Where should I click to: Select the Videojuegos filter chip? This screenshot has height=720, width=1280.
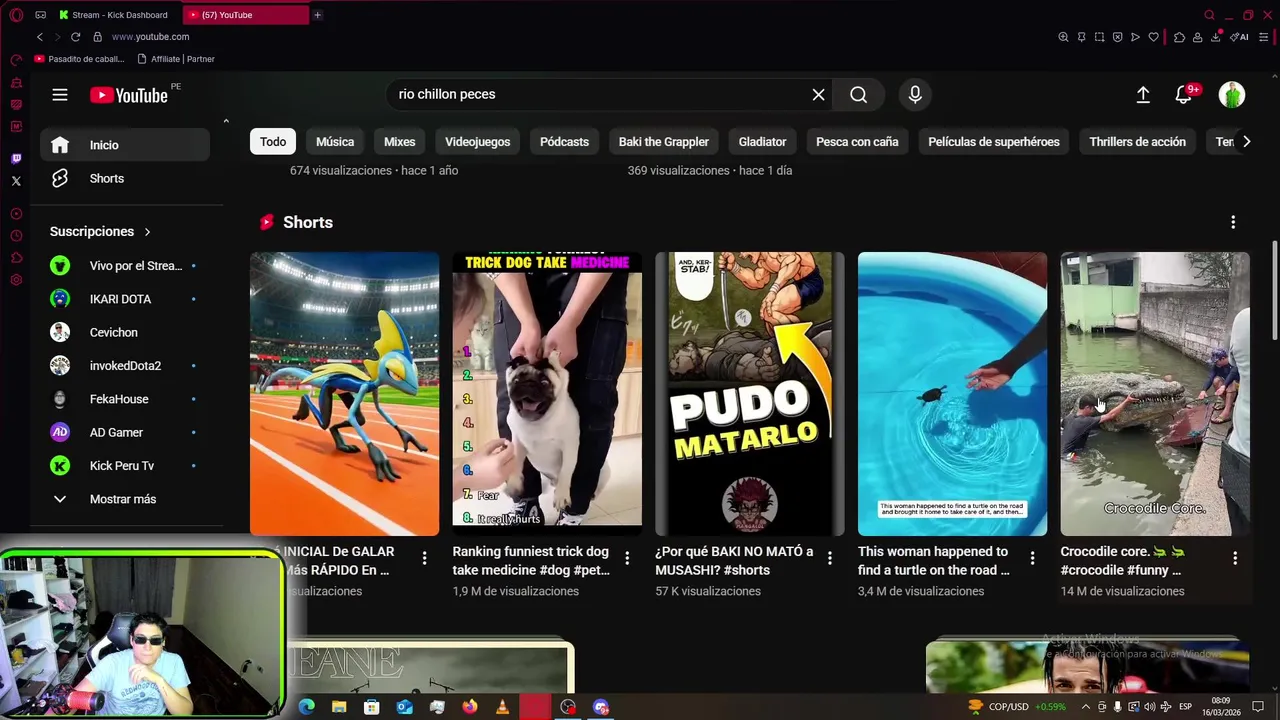(477, 142)
